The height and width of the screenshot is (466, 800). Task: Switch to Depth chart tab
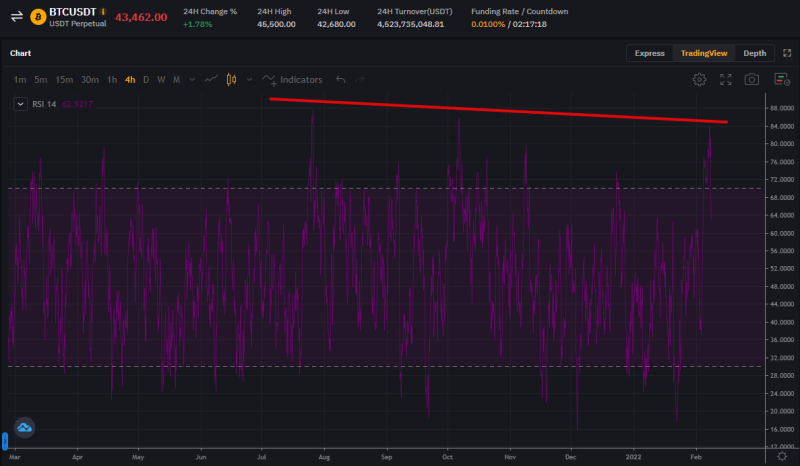click(x=755, y=53)
